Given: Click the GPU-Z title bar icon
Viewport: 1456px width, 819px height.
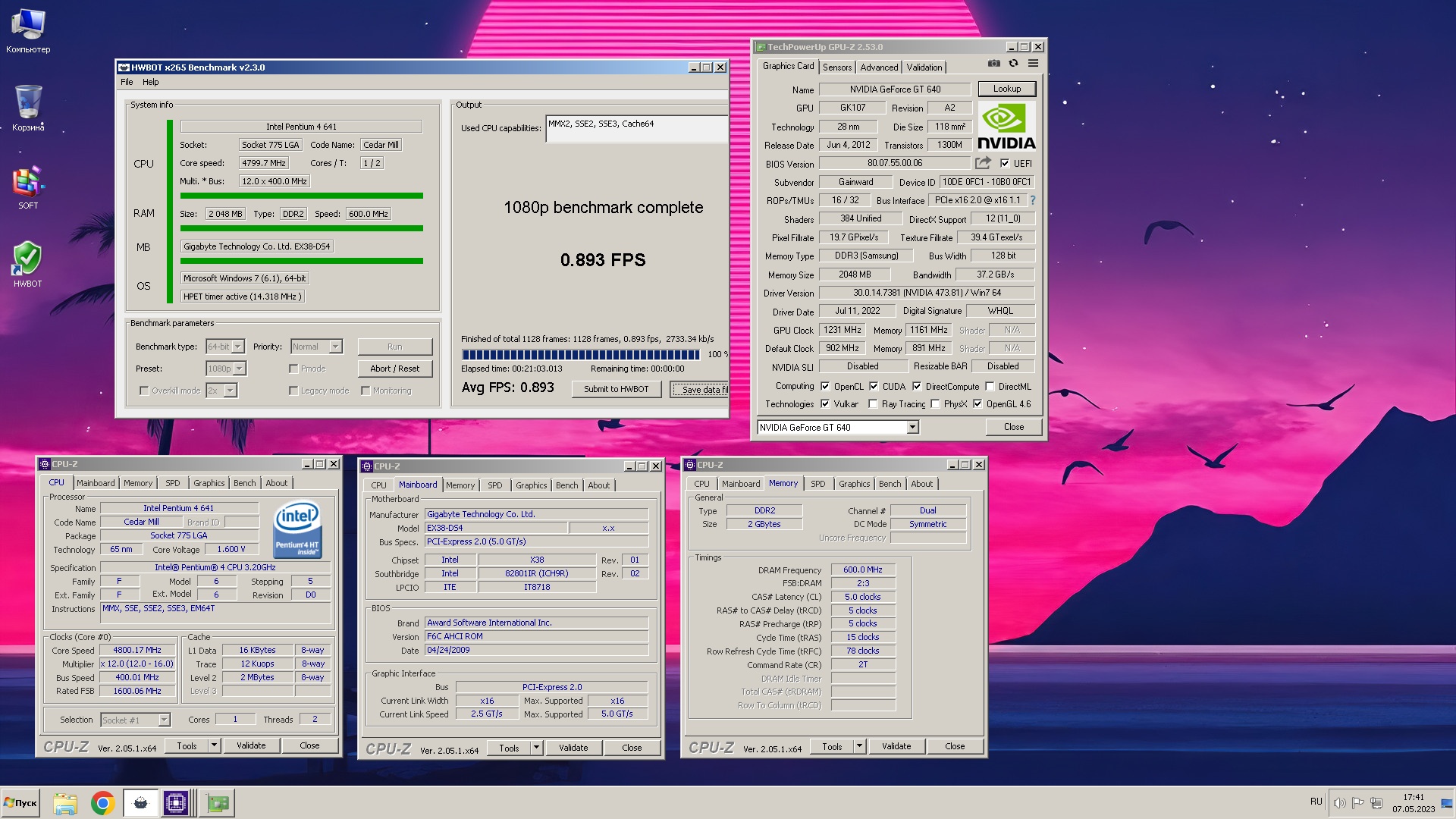Looking at the screenshot, I should (x=761, y=47).
